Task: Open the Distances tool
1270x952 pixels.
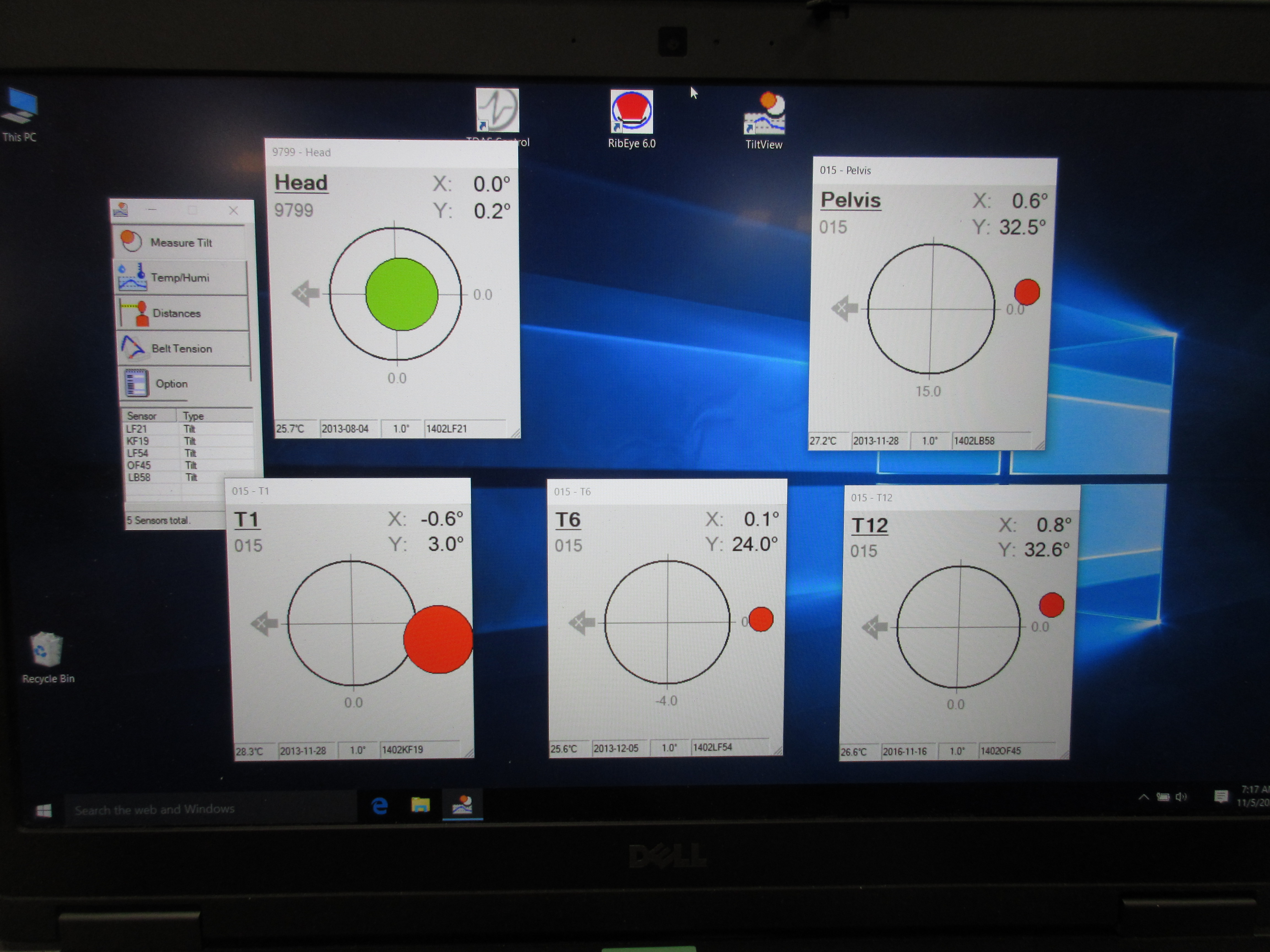Action: 183,313
